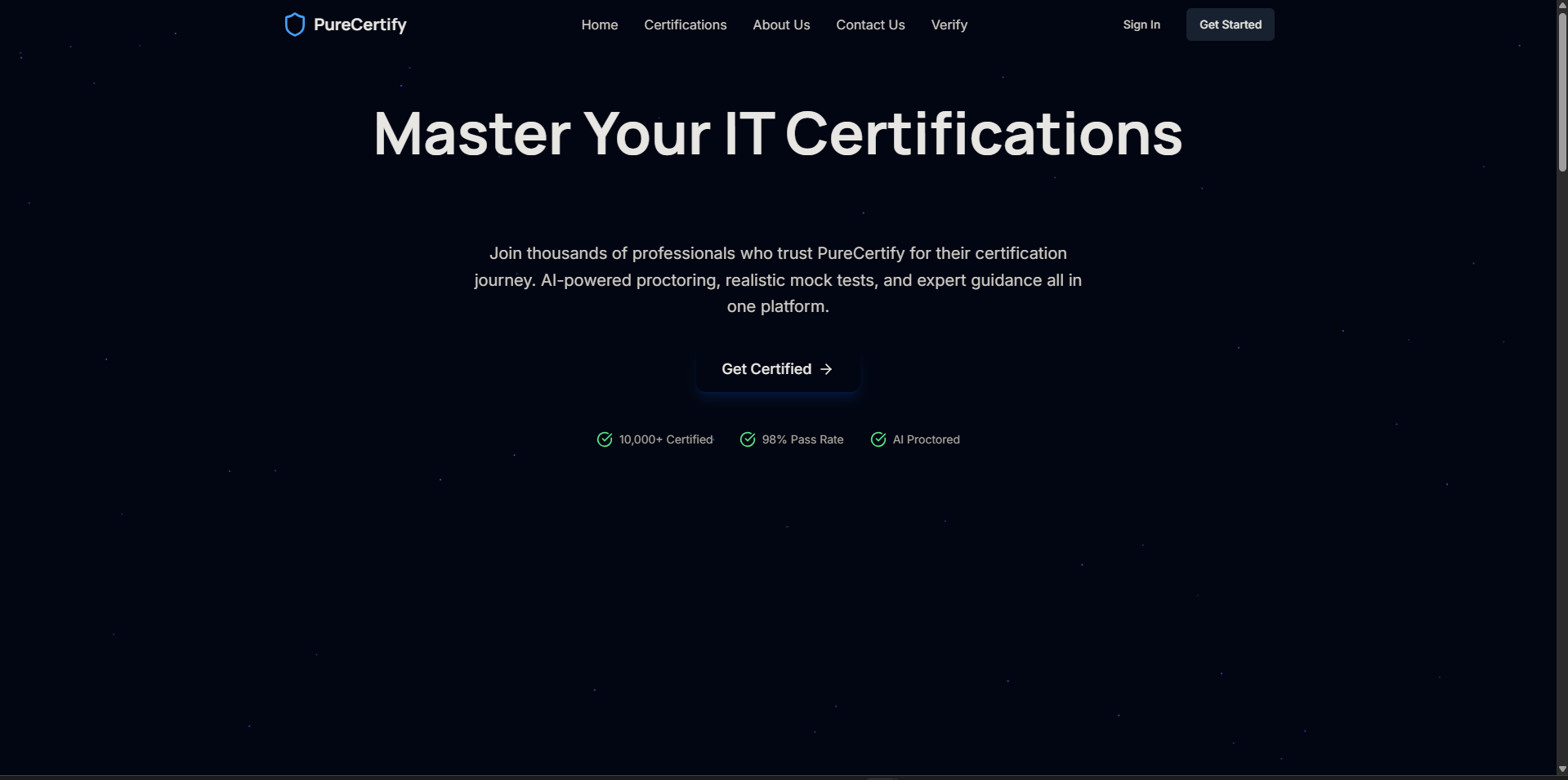
Task: Click the arrow icon in Get Certified
Action: pyautogui.click(x=826, y=369)
